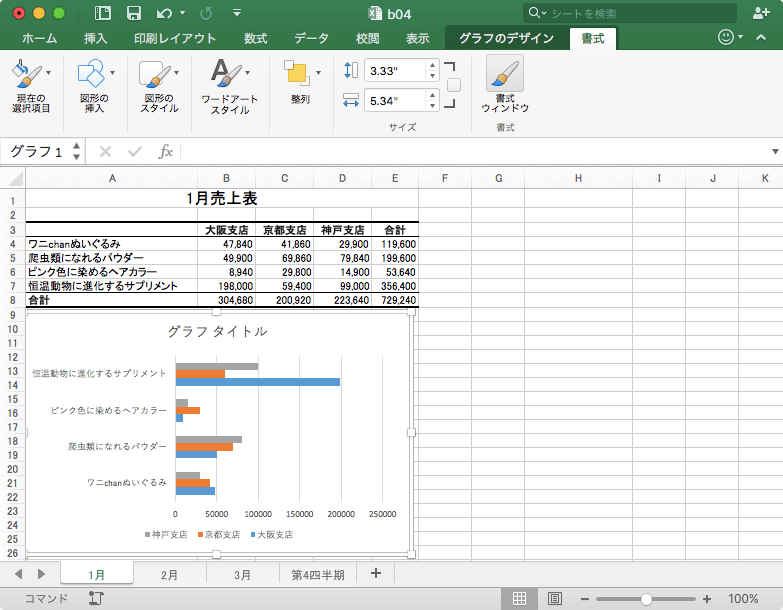The image size is (783, 610).
Task: Redo the last undone action
Action: click(x=206, y=13)
